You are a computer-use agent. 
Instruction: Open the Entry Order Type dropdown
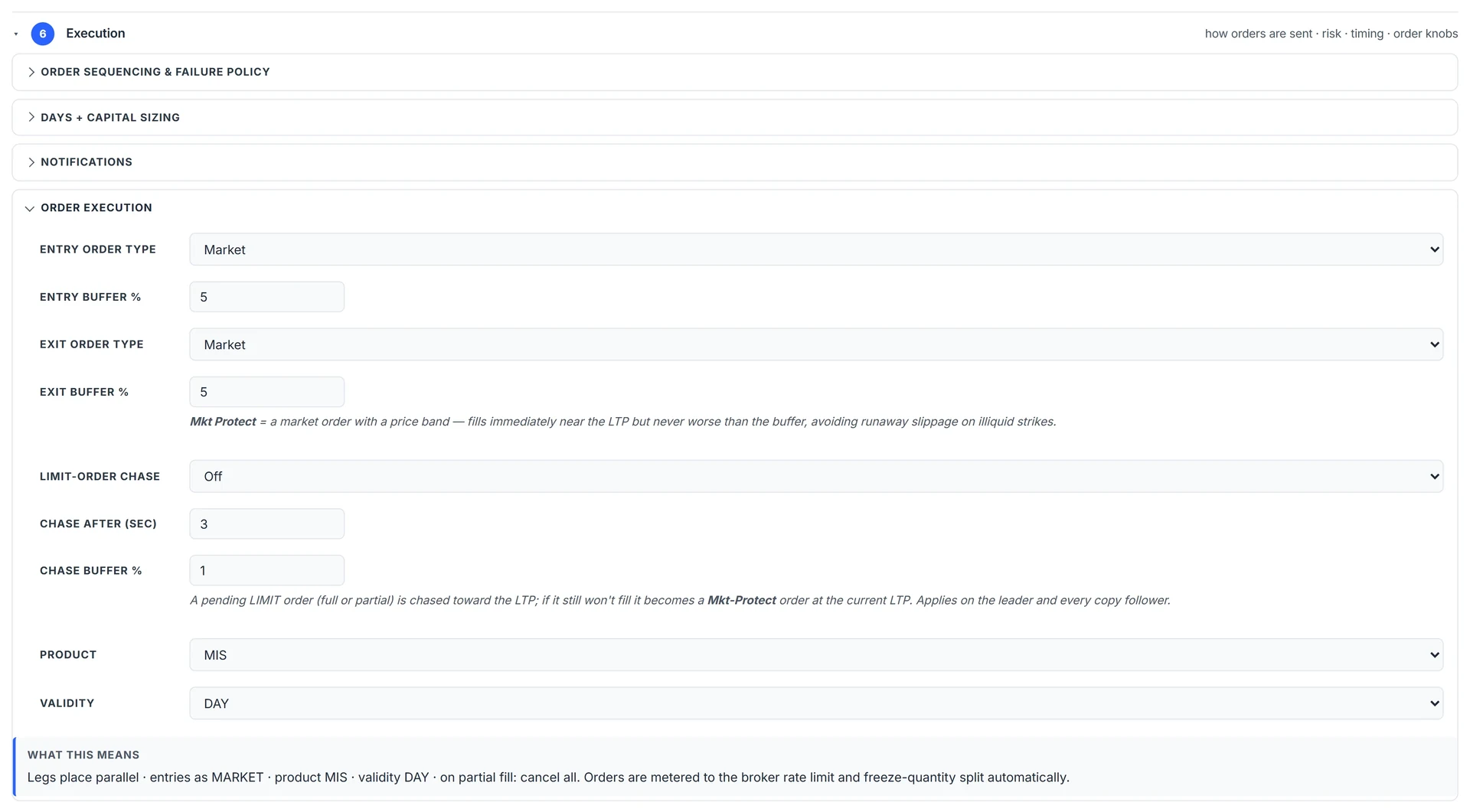click(x=816, y=249)
